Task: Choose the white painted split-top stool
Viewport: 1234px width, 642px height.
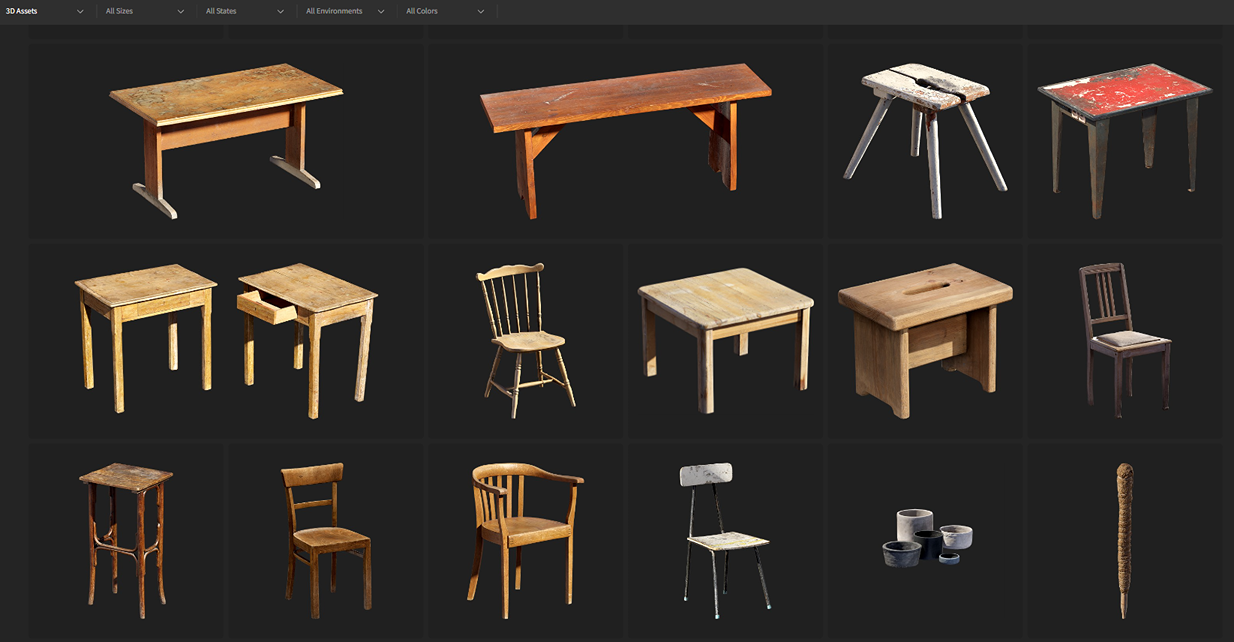Action: (925, 138)
